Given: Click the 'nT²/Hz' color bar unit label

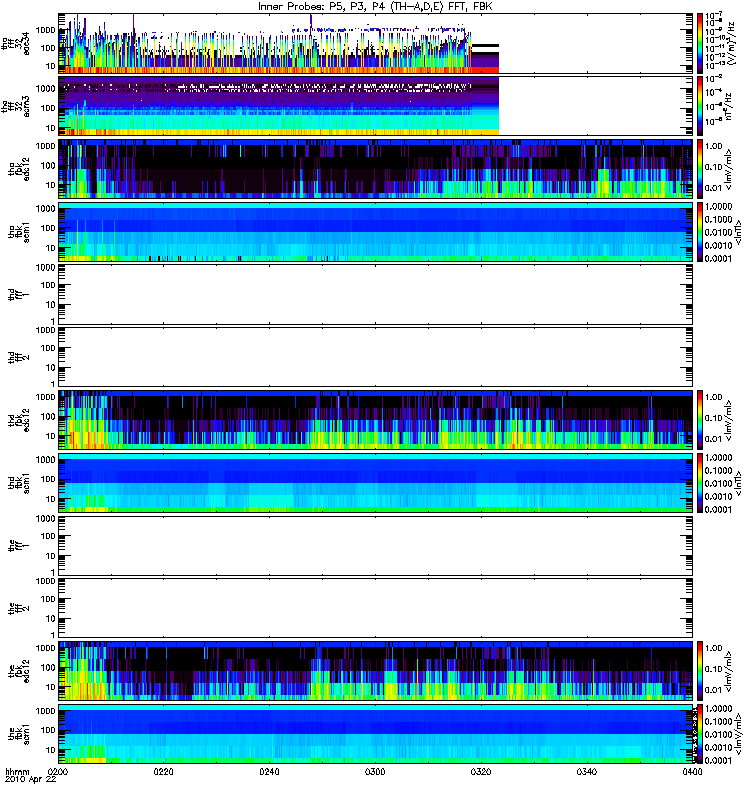Looking at the screenshot, I should point(729,106).
